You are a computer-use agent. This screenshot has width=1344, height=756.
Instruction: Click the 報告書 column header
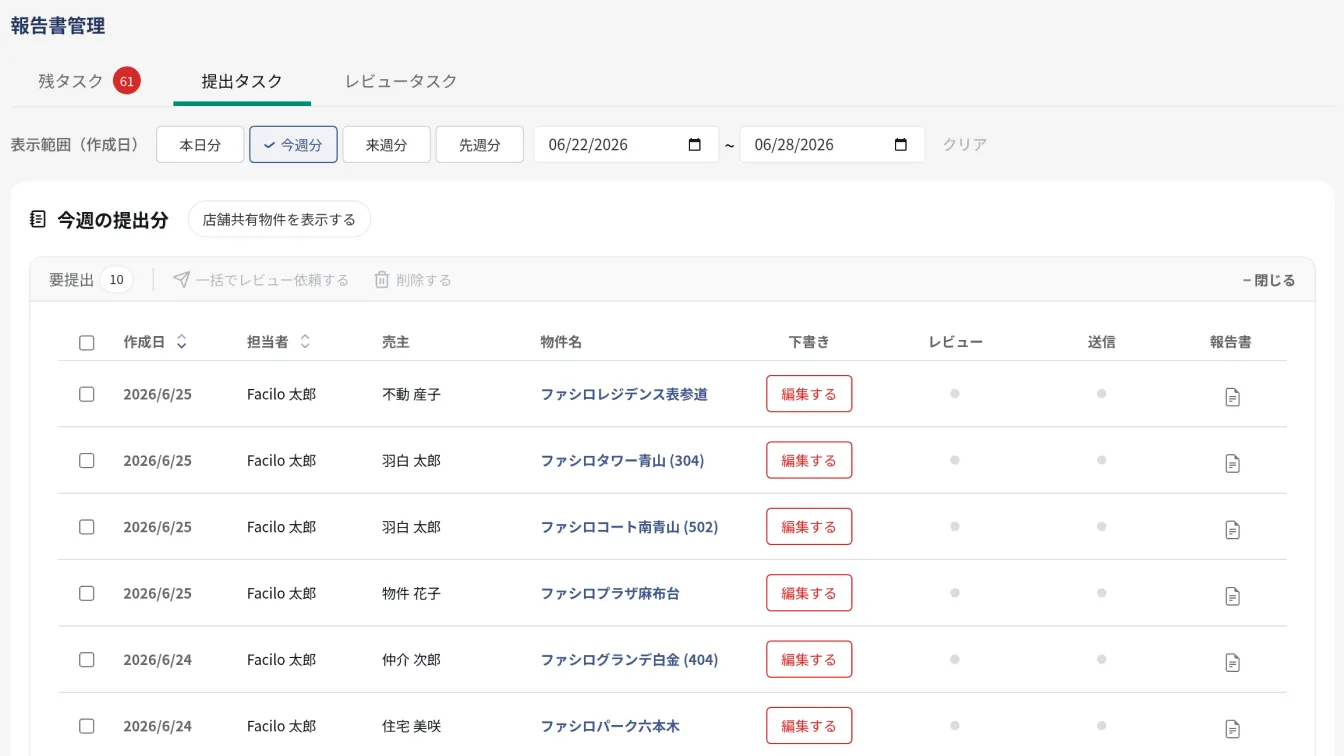(1231, 342)
